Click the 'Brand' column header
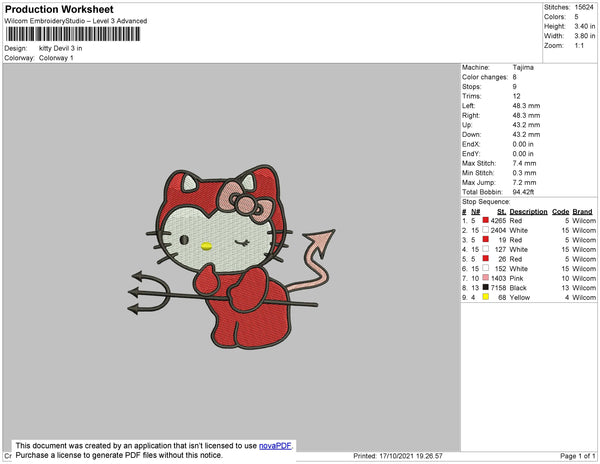 click(x=582, y=212)
